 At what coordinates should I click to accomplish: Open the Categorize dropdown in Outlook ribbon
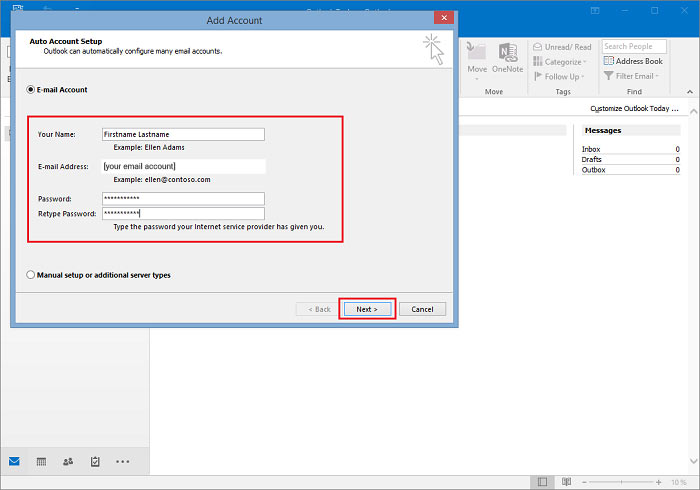pos(560,62)
